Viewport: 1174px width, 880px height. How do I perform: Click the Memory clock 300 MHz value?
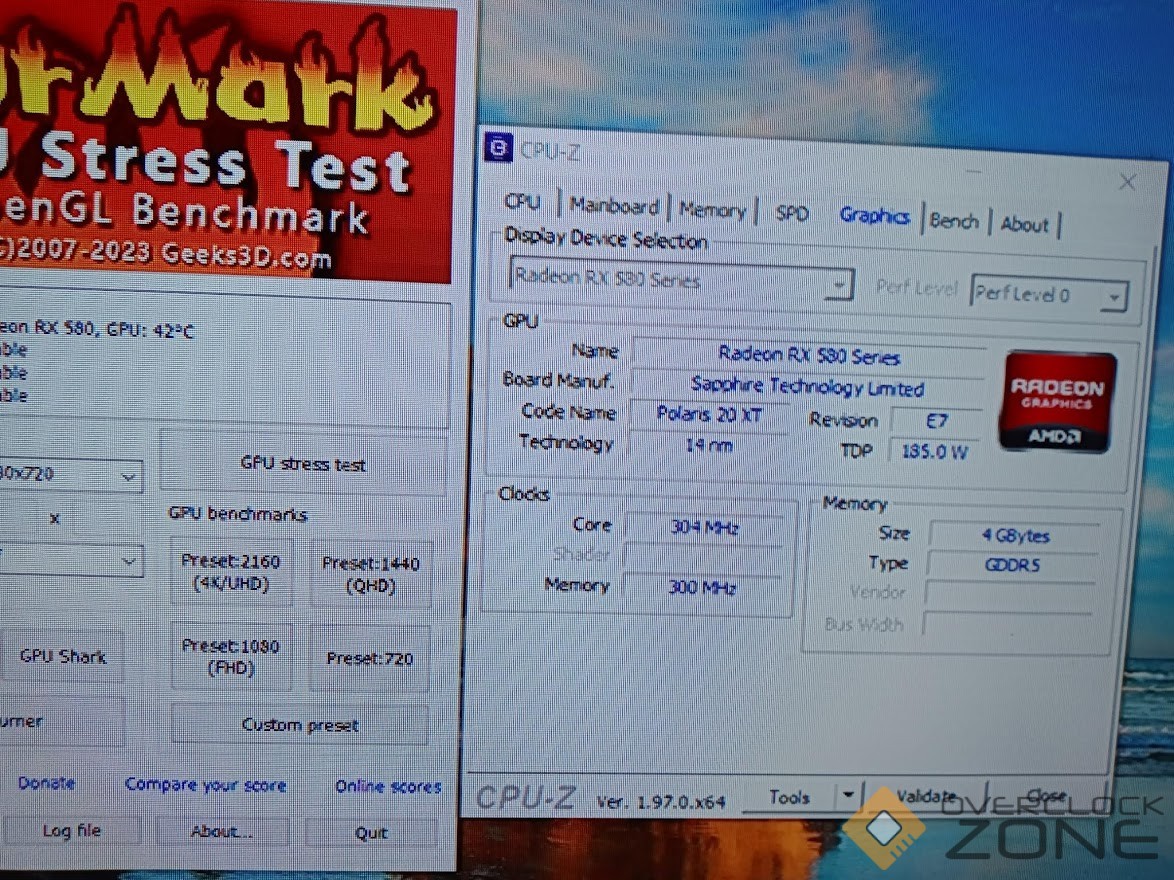(x=702, y=587)
